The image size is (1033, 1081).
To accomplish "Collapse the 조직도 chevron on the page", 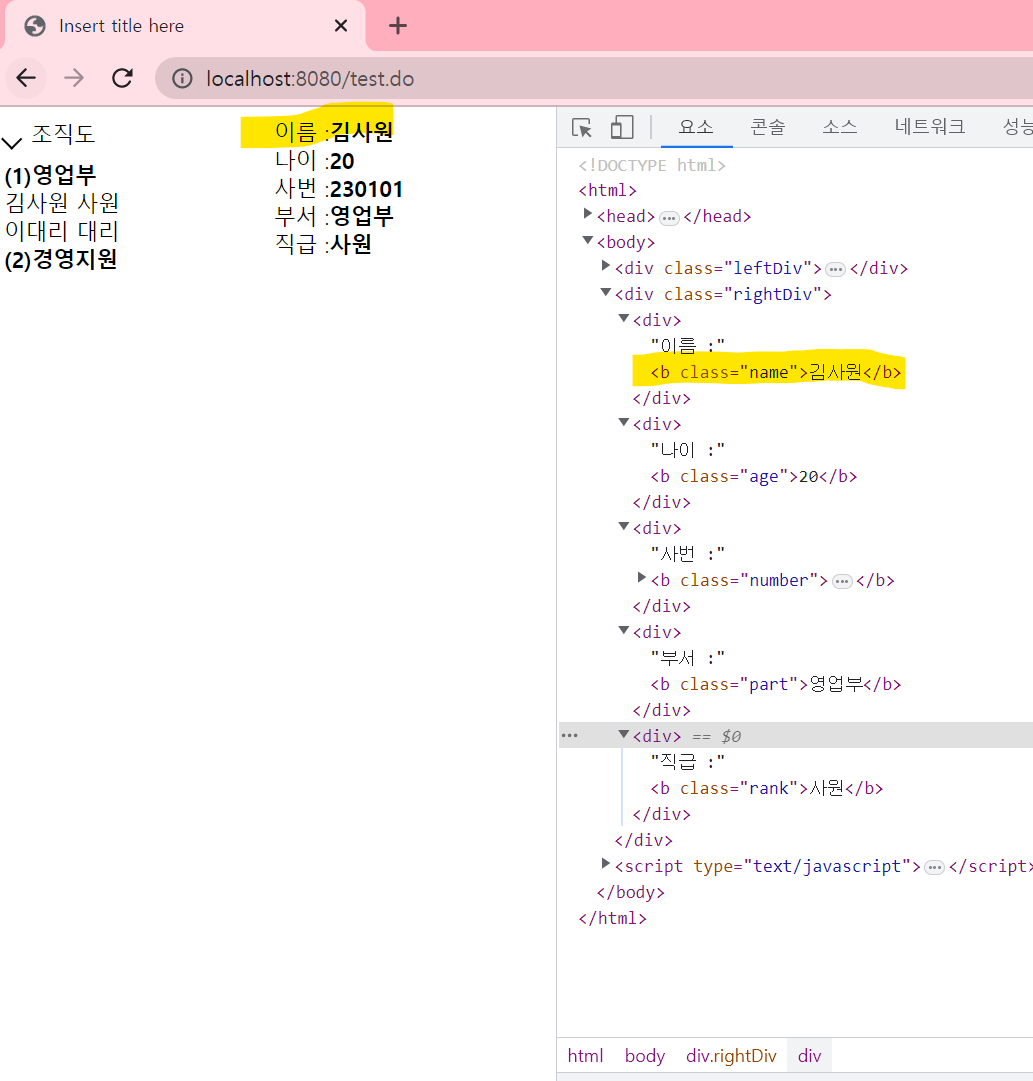I will [12, 143].
